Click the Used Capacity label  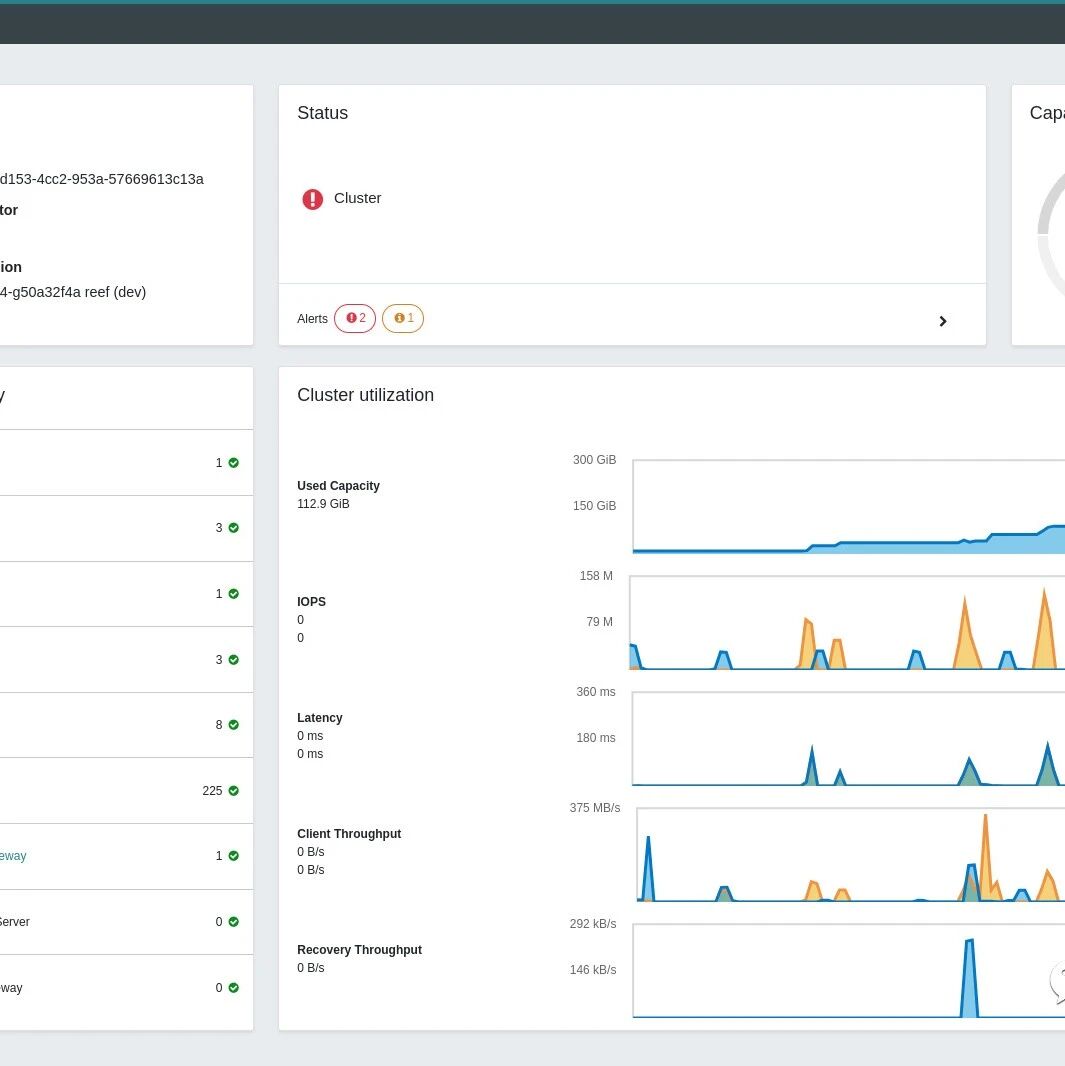pos(338,485)
